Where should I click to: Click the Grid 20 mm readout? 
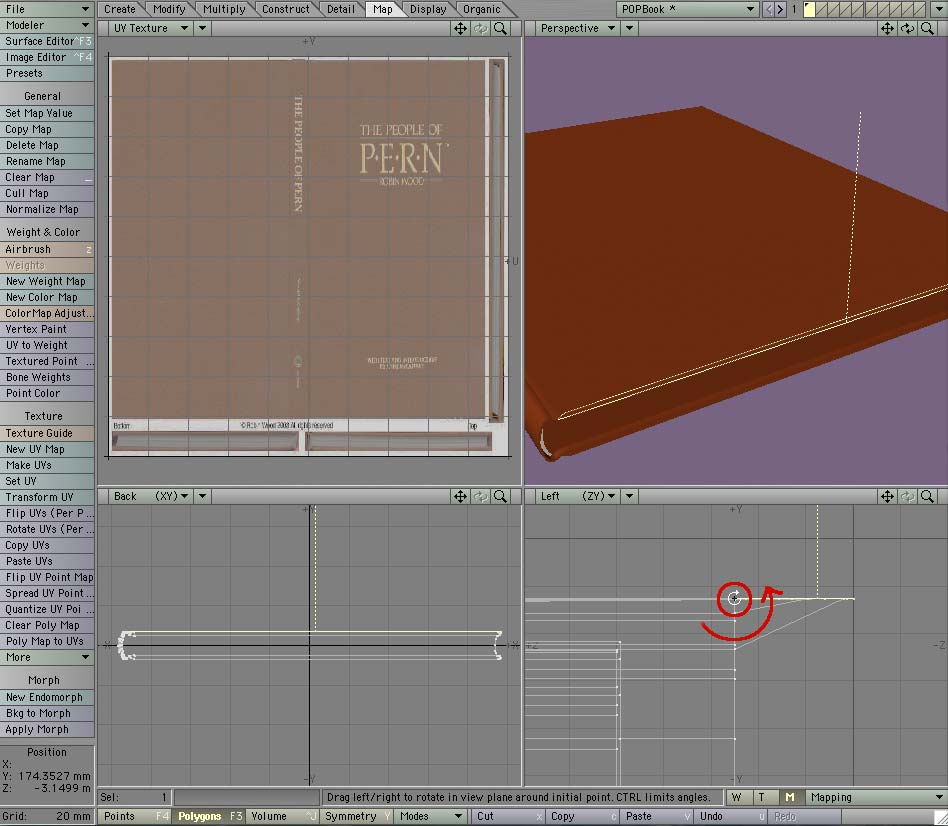pos(47,816)
